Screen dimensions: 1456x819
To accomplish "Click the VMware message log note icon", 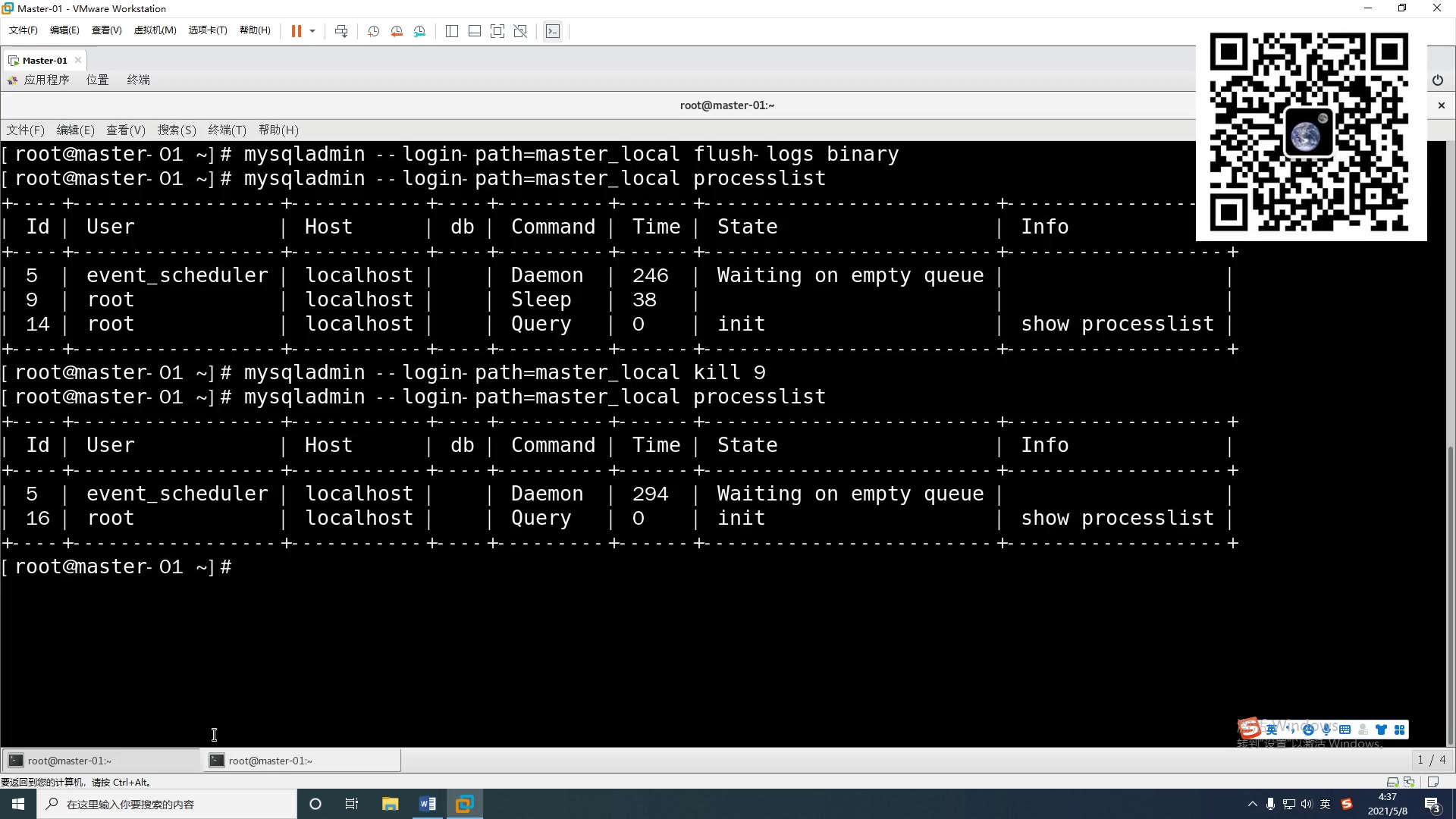I will click(1433, 782).
